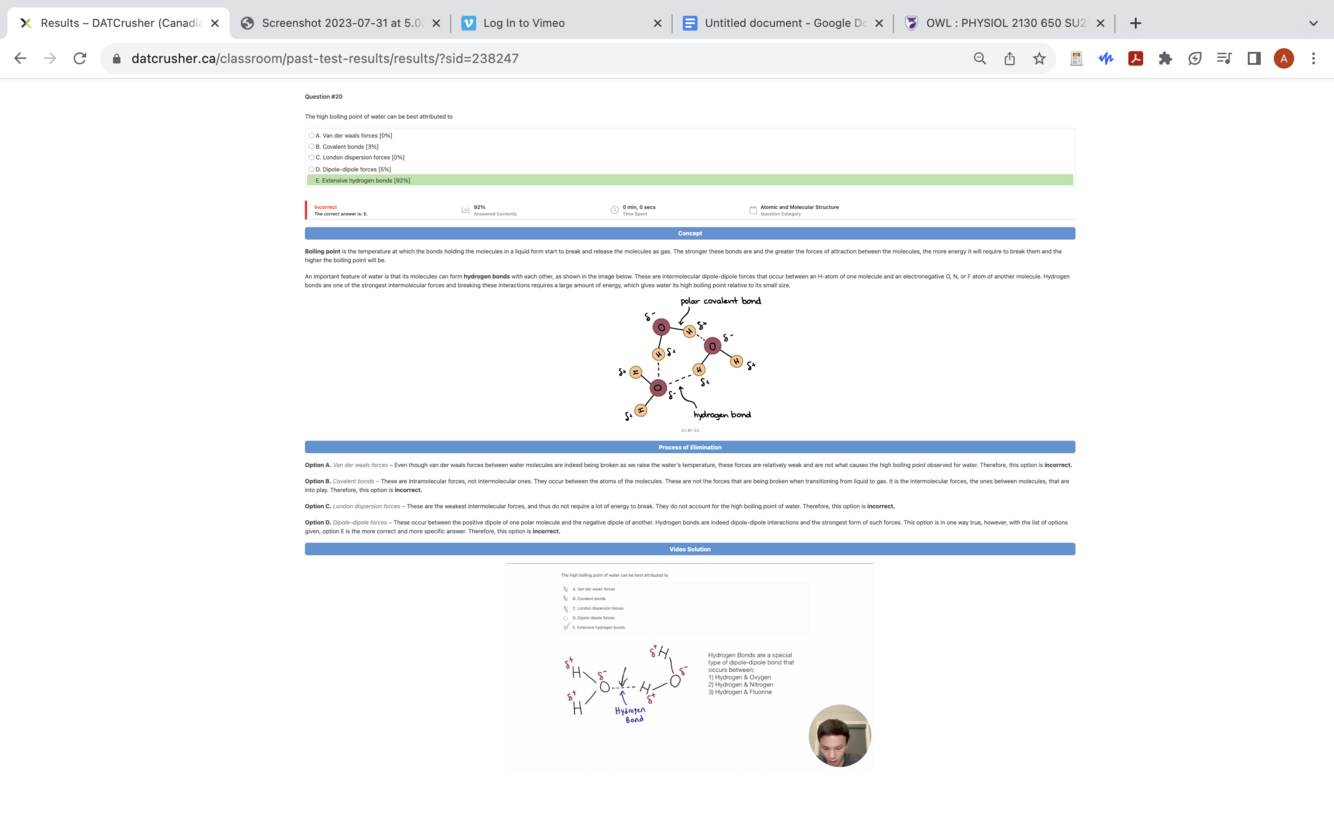1334x834 pixels.
Task: Open the media controls icon
Action: 1224,58
